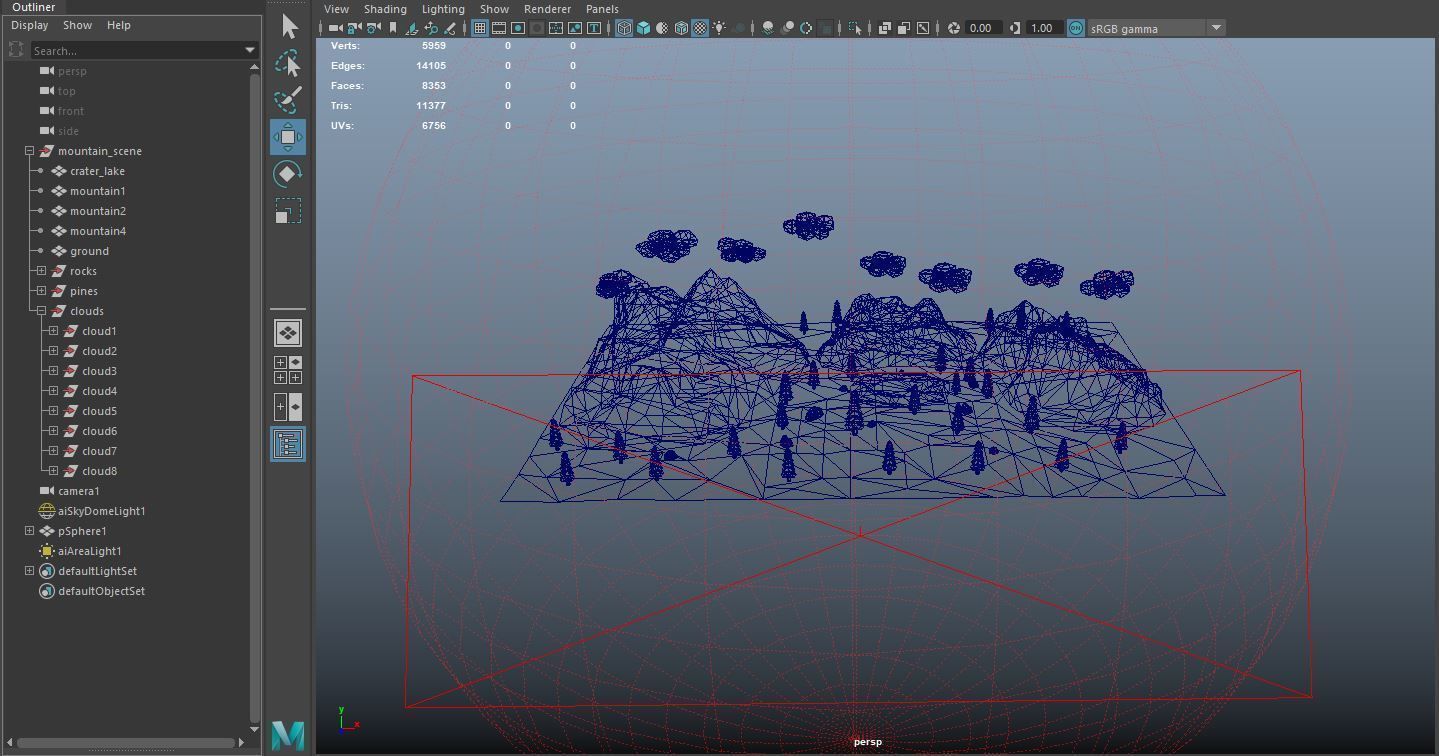Click the exposure aperture icon

[953, 28]
